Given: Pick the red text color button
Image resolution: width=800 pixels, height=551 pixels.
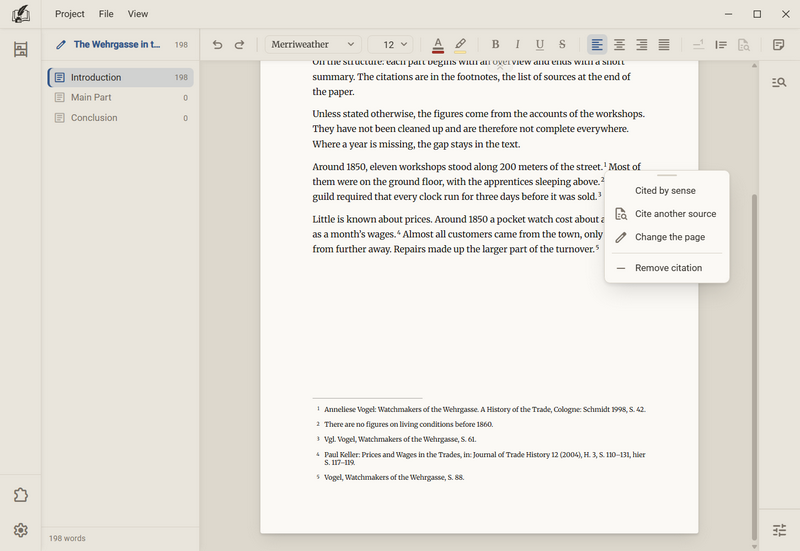Looking at the screenshot, I should point(438,45).
